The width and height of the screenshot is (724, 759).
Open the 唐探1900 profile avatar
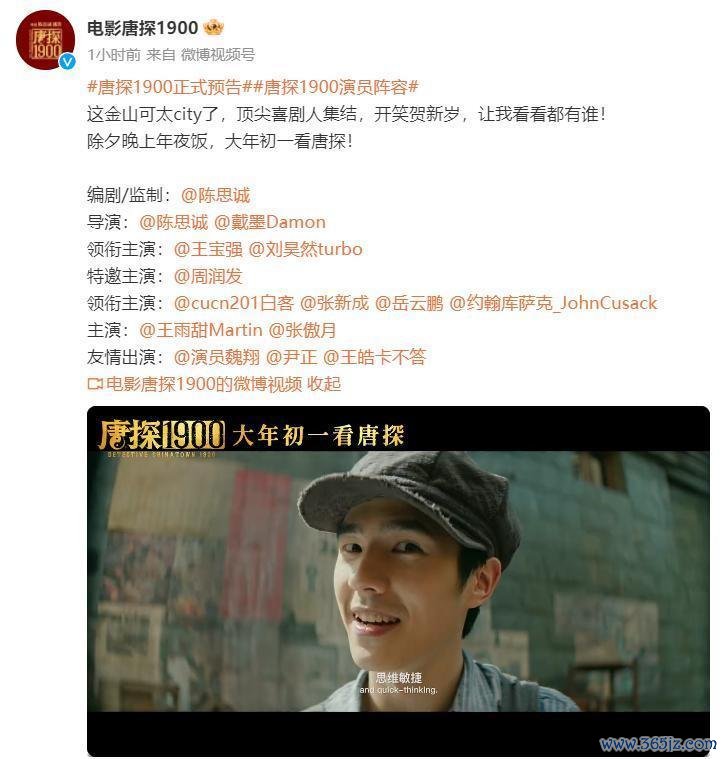[45, 40]
